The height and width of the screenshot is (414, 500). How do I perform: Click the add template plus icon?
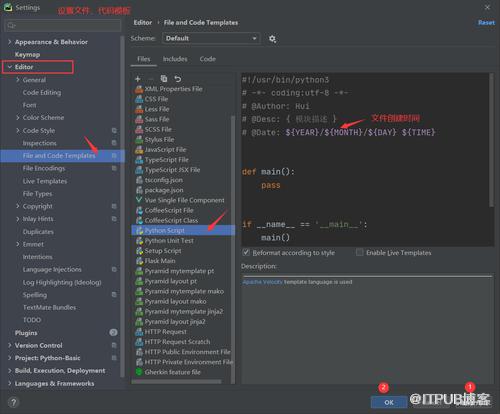pos(138,79)
